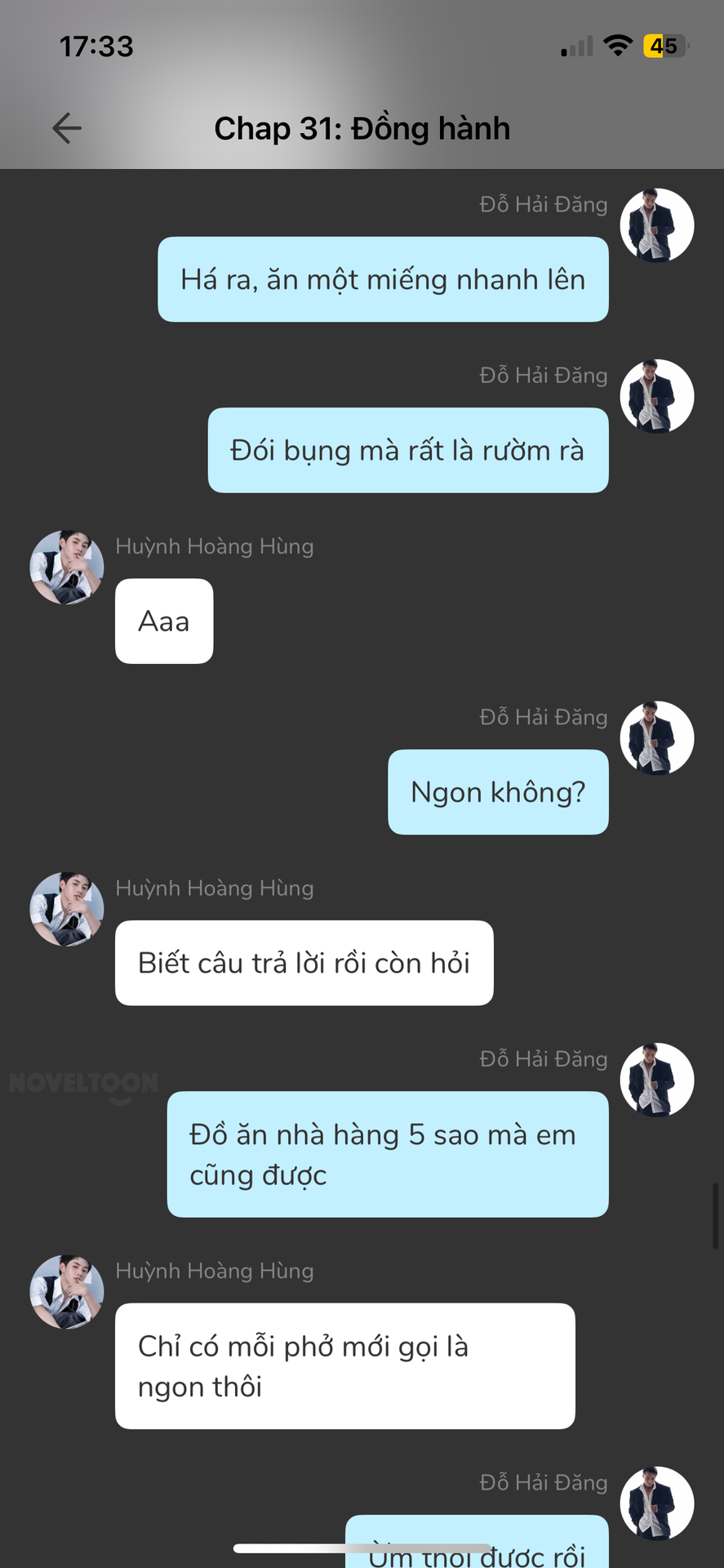Tap the "Aaa" message bubble
Viewport: 724px width, 1568px height.
point(164,621)
